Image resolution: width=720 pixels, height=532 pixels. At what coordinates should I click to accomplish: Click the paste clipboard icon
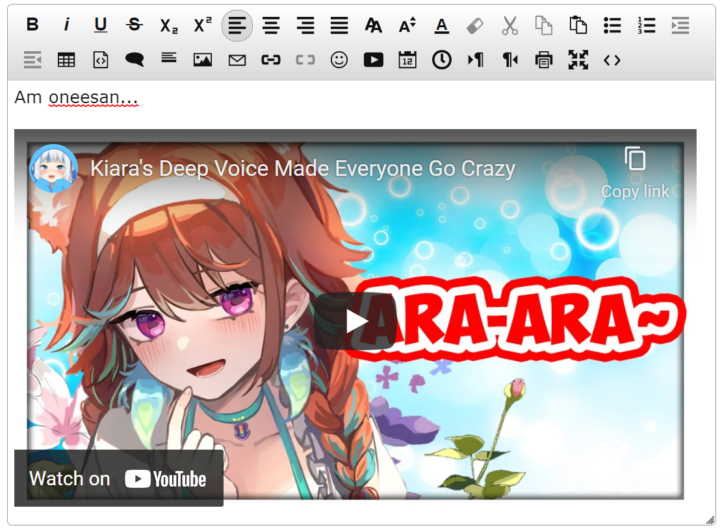point(578,25)
